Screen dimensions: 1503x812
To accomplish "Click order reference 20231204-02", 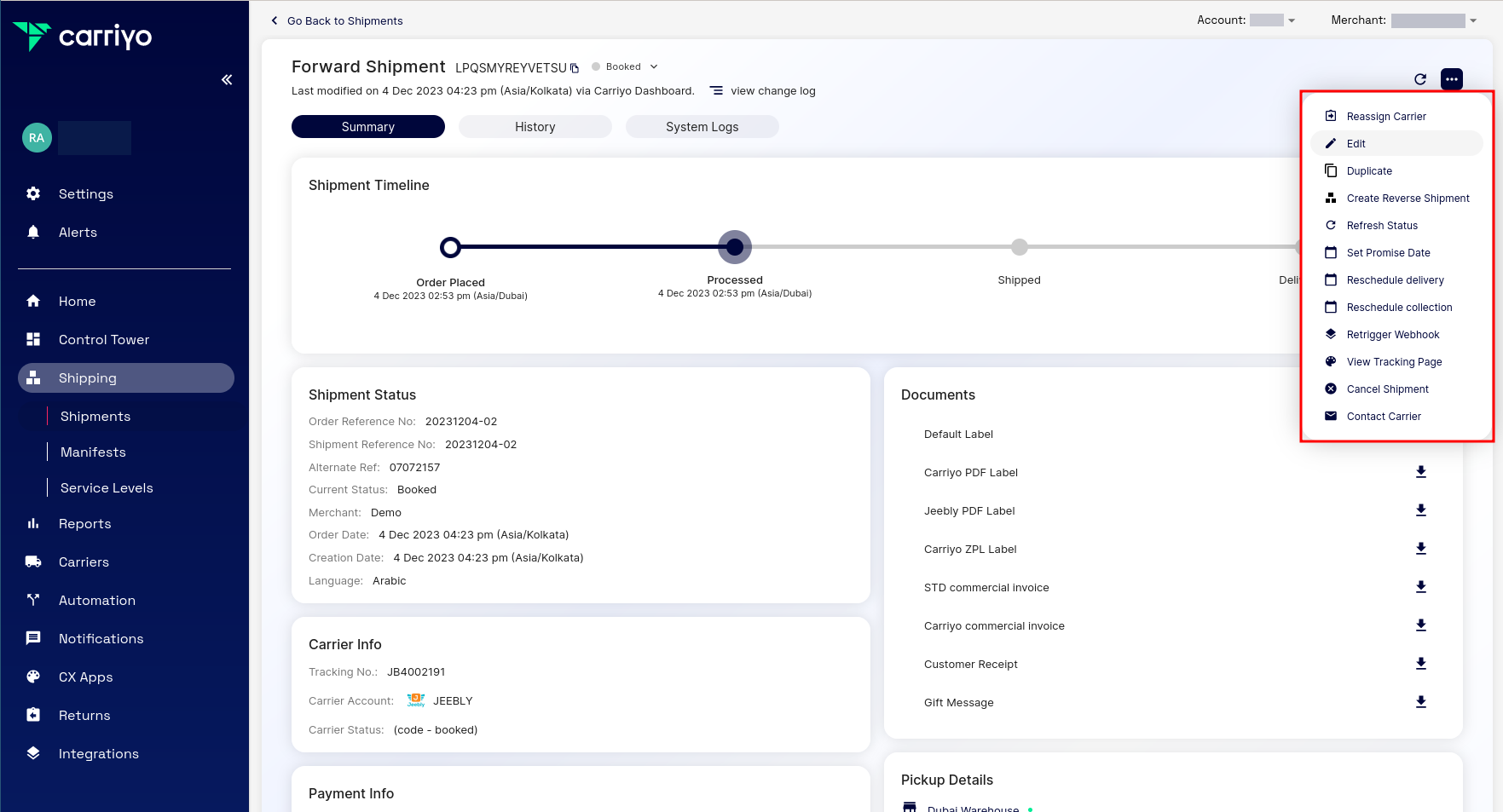I will click(461, 421).
